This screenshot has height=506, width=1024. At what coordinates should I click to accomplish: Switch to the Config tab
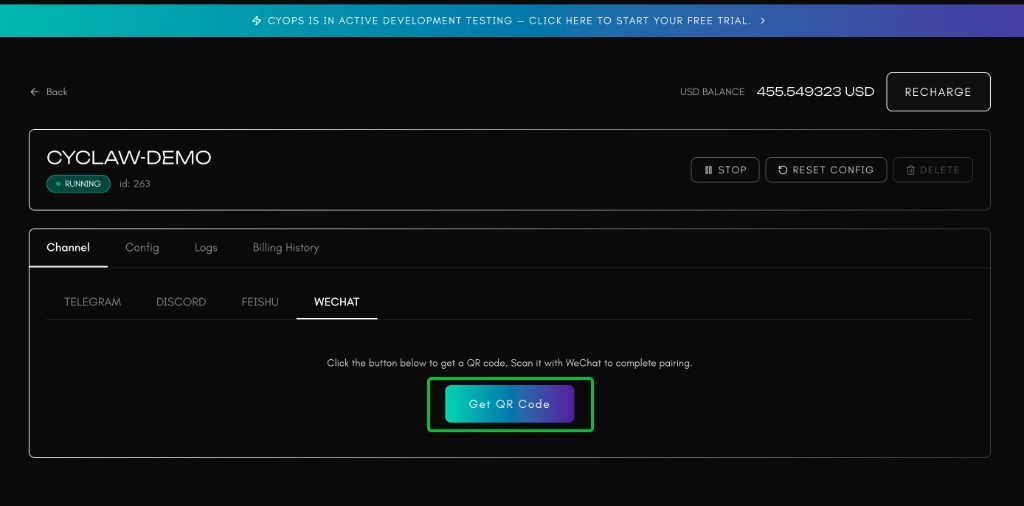142,247
